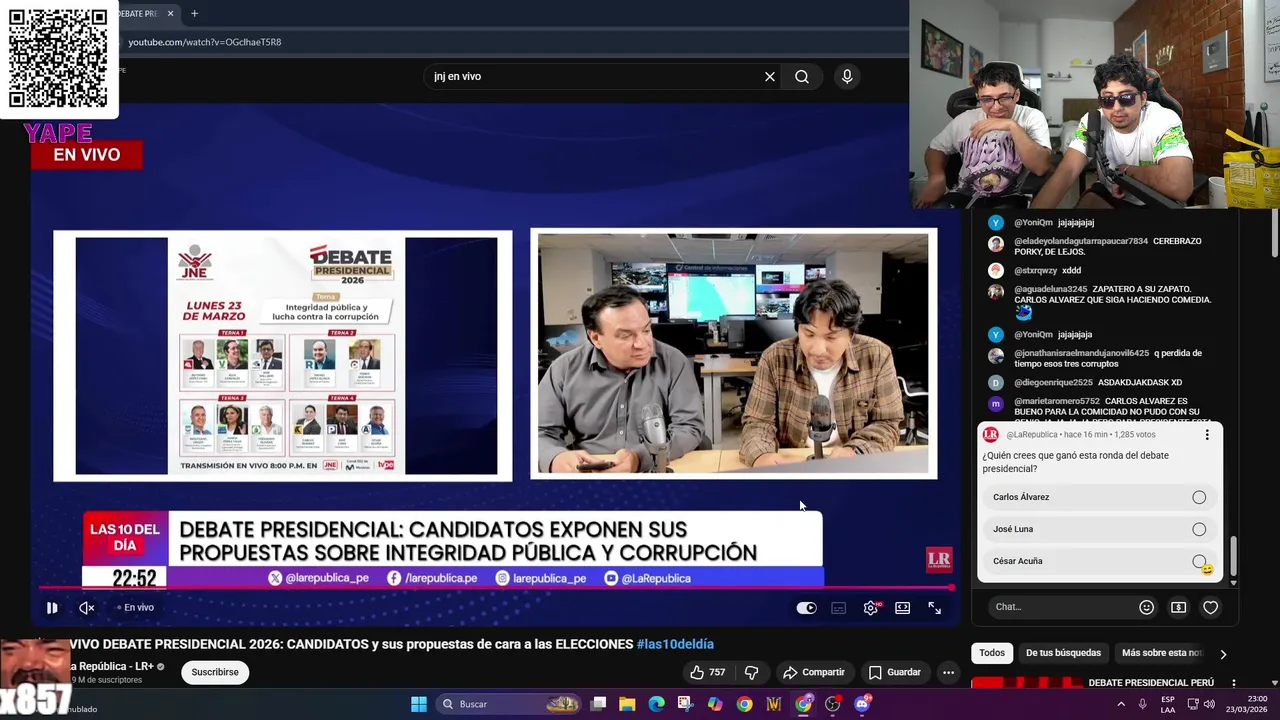
Task: Select Más sobre esta noticia chip
Action: coord(1161,653)
